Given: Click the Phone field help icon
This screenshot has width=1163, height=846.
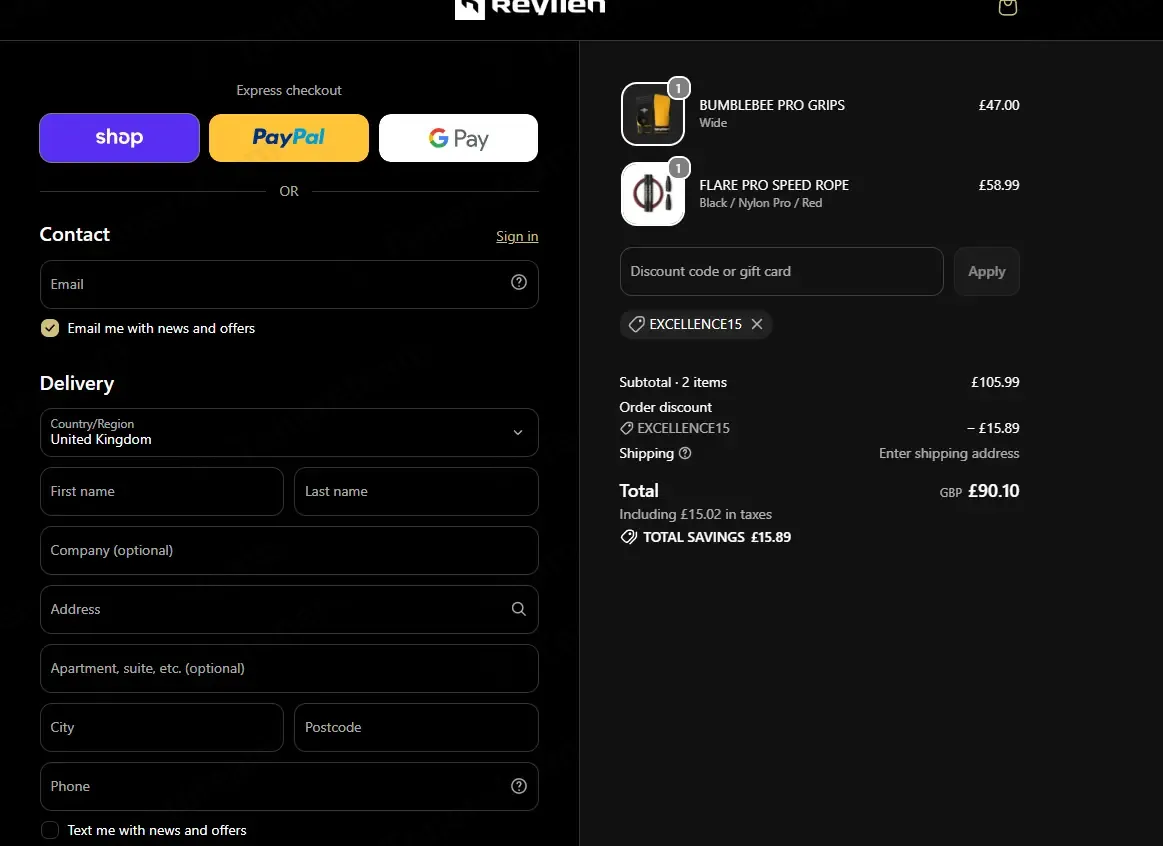Looking at the screenshot, I should (x=518, y=786).
